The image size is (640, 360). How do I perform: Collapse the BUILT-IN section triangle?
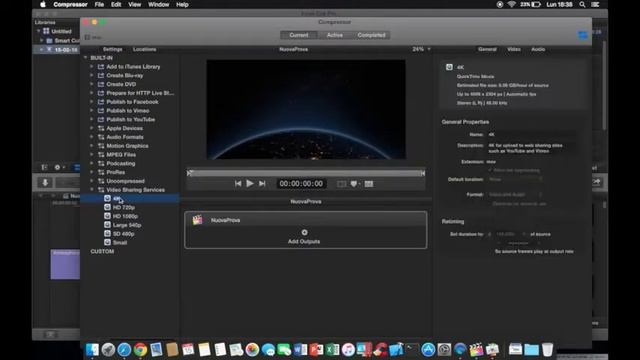[x=86, y=58]
